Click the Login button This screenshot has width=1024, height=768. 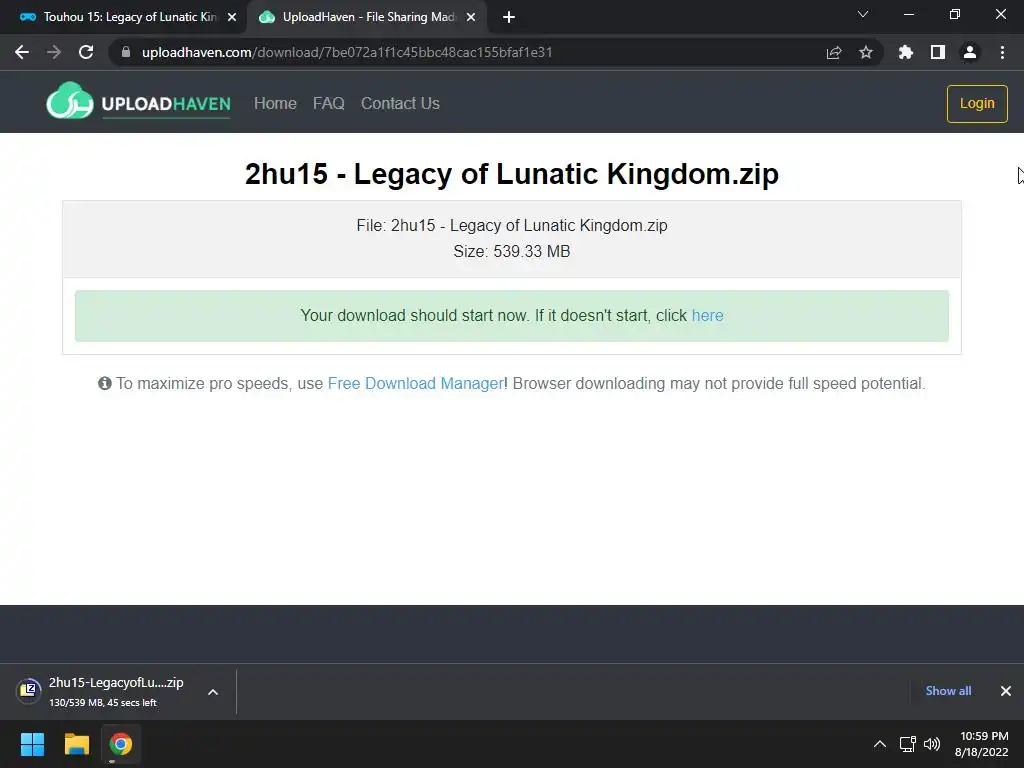tap(977, 103)
